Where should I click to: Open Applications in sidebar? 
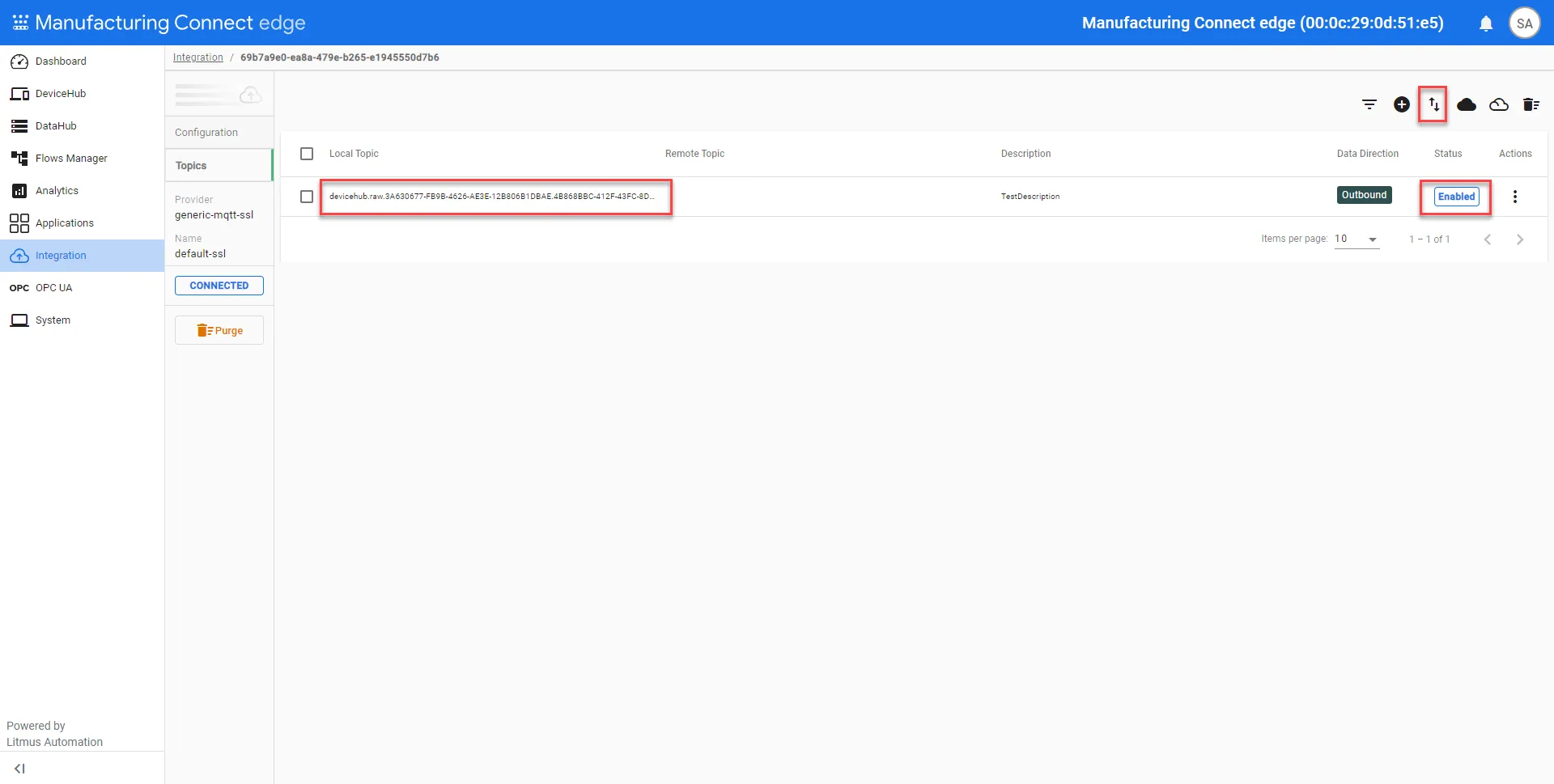pos(82,223)
